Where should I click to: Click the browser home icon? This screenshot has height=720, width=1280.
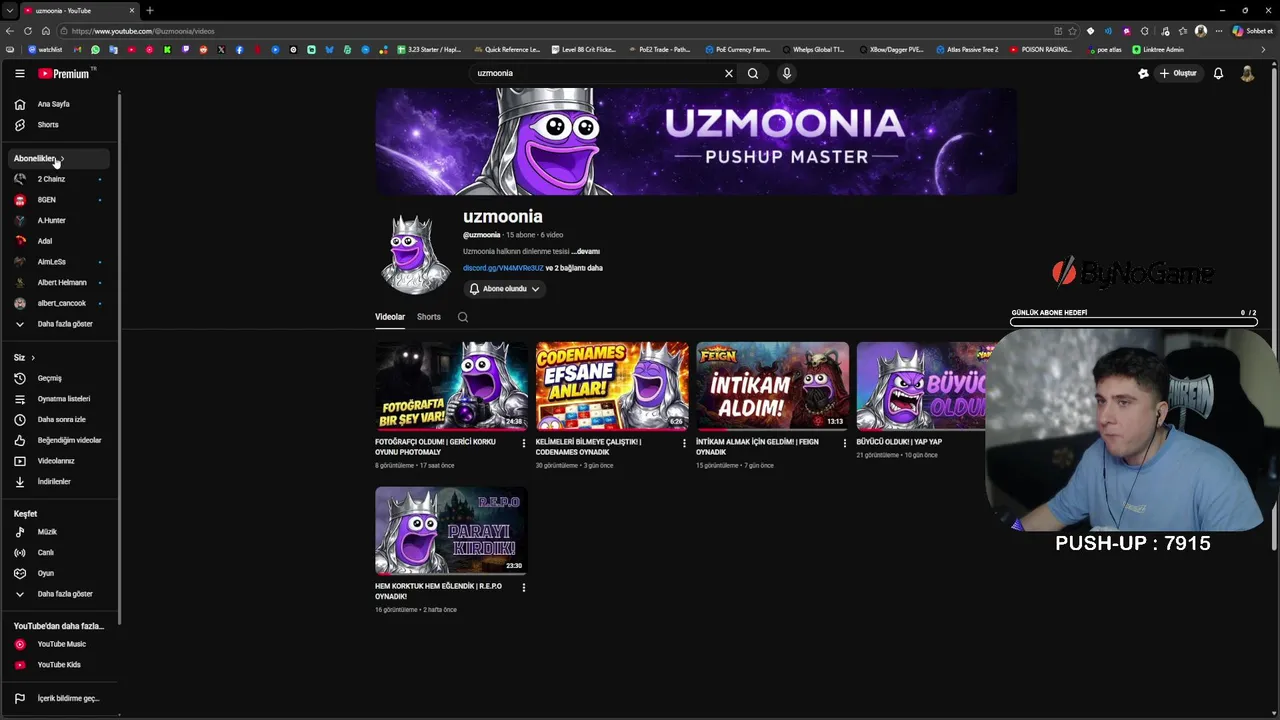point(45,31)
